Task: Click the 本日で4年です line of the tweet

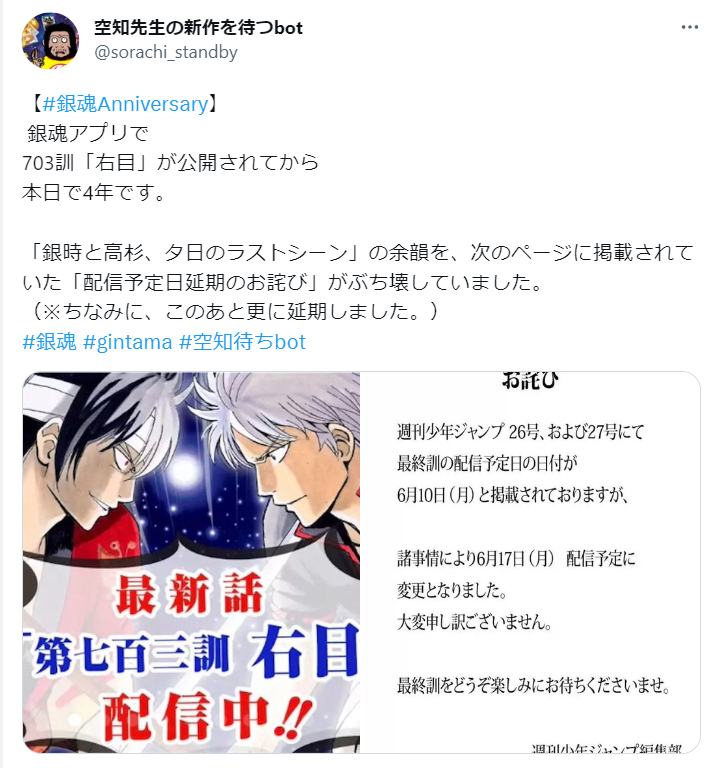Action: point(94,192)
